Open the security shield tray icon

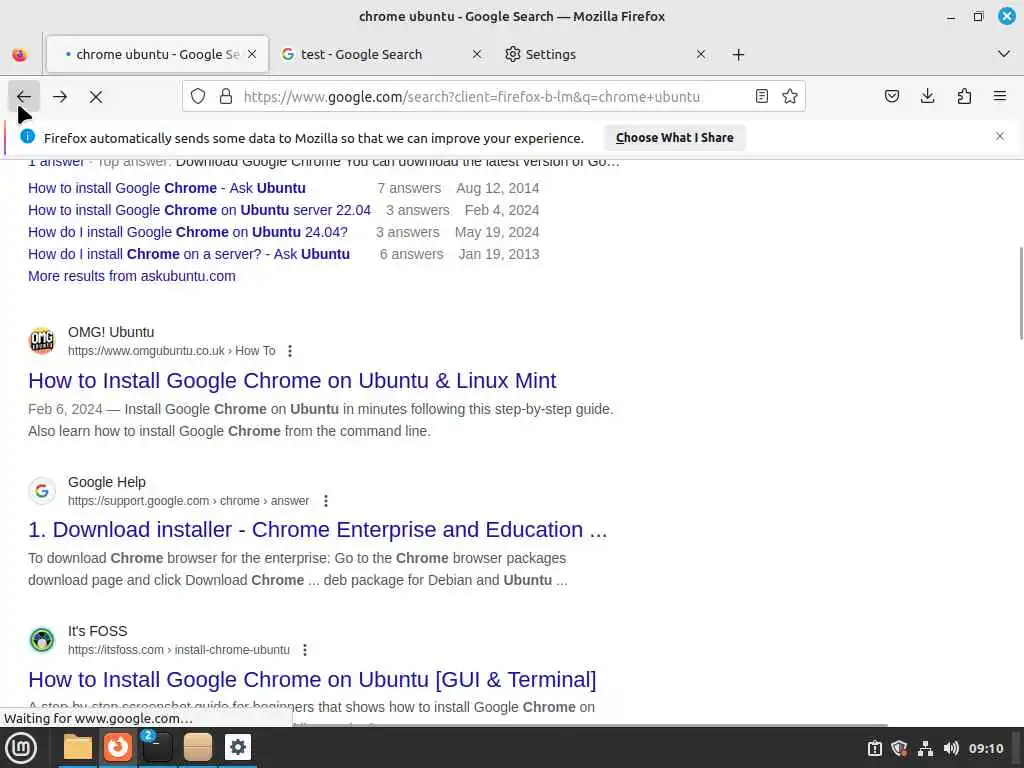pos(899,748)
